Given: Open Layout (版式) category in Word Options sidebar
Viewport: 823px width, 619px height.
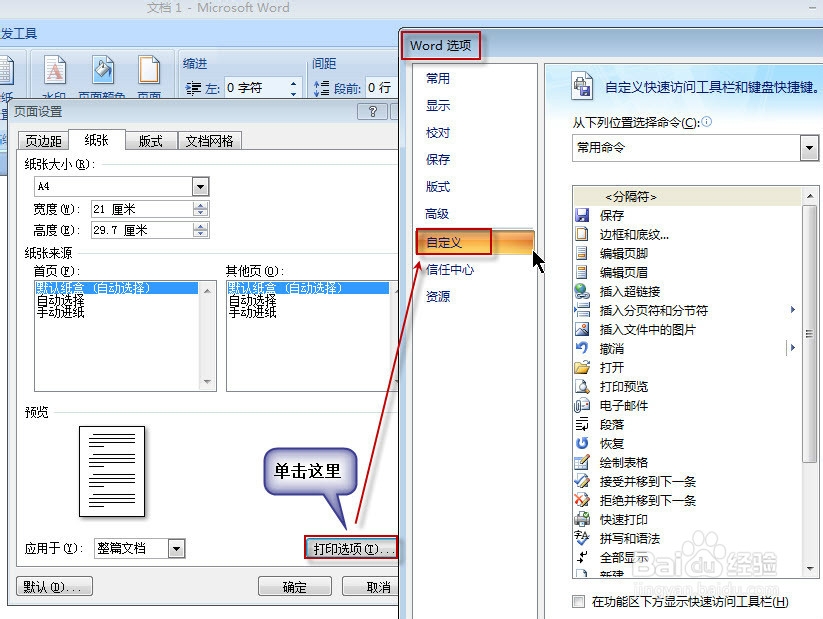Looking at the screenshot, I should [438, 187].
